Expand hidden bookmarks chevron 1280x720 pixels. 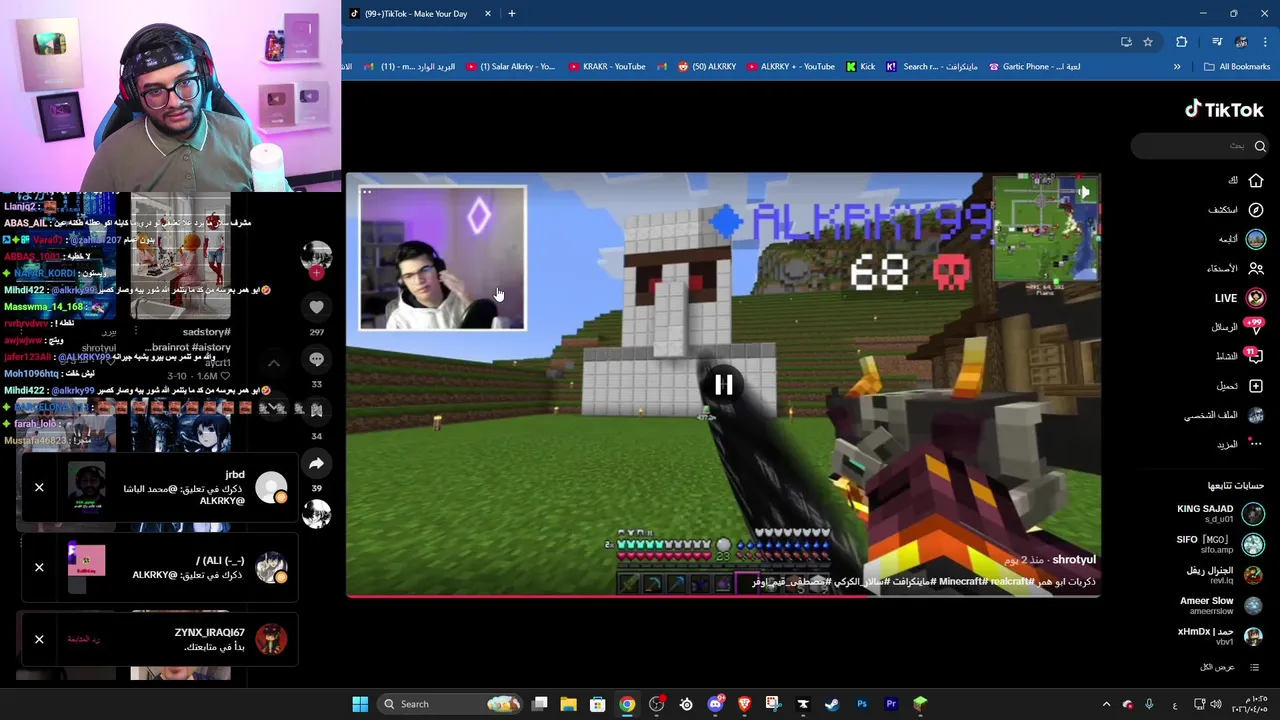pyautogui.click(x=1177, y=67)
